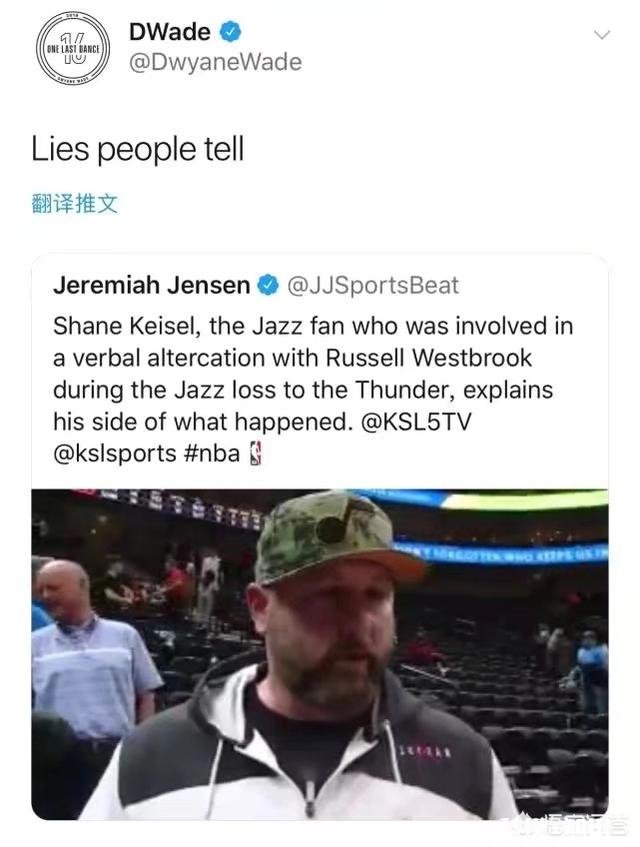This screenshot has height=847, width=640.
Task: Open the @kslsports mention
Action: [x=114, y=454]
